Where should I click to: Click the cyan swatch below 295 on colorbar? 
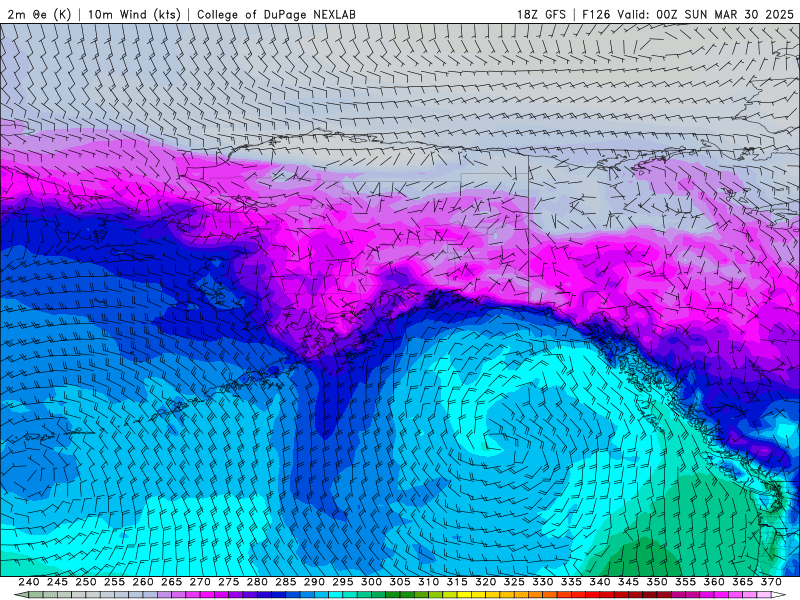tap(336, 595)
